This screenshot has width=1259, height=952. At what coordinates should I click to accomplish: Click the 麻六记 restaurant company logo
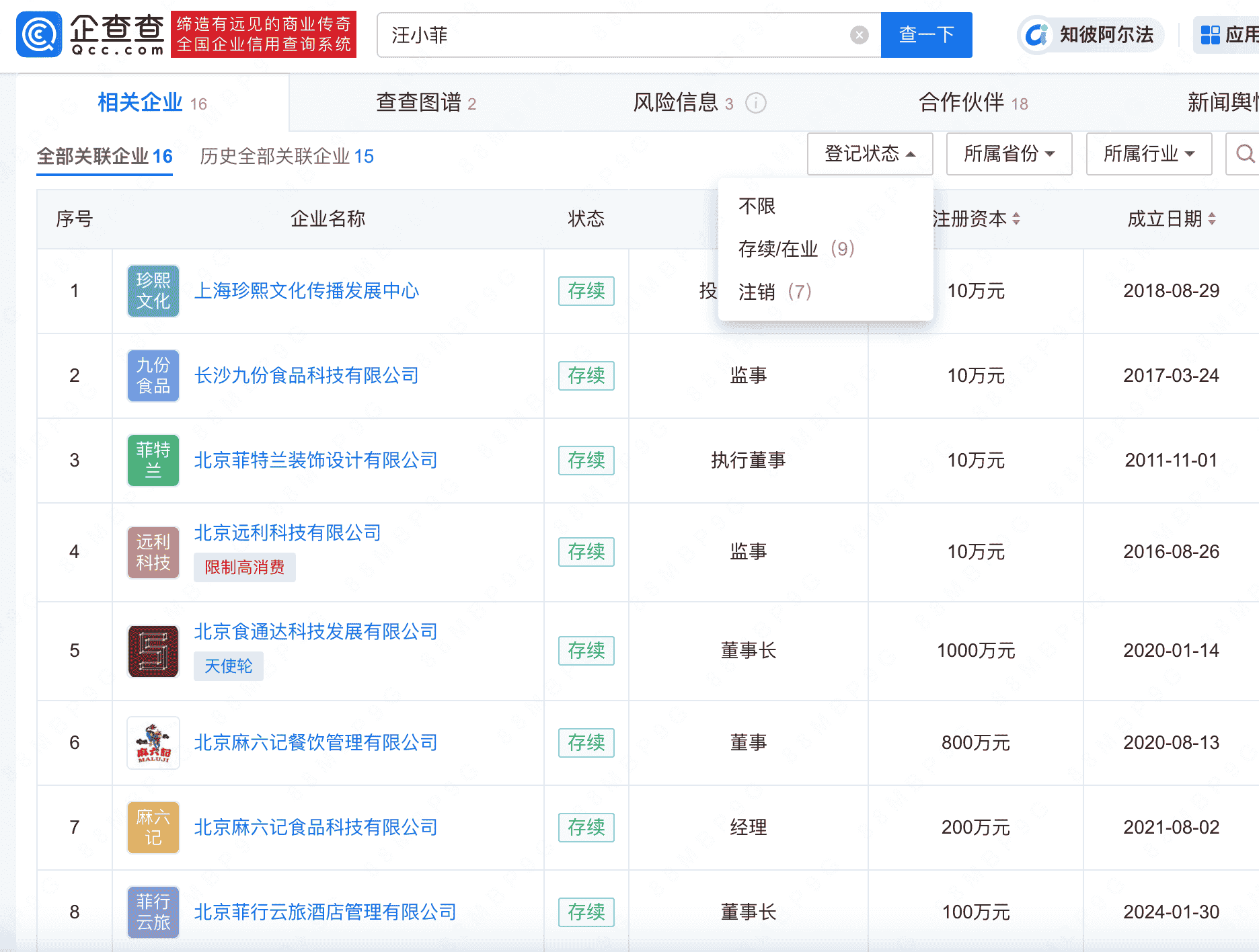153,744
